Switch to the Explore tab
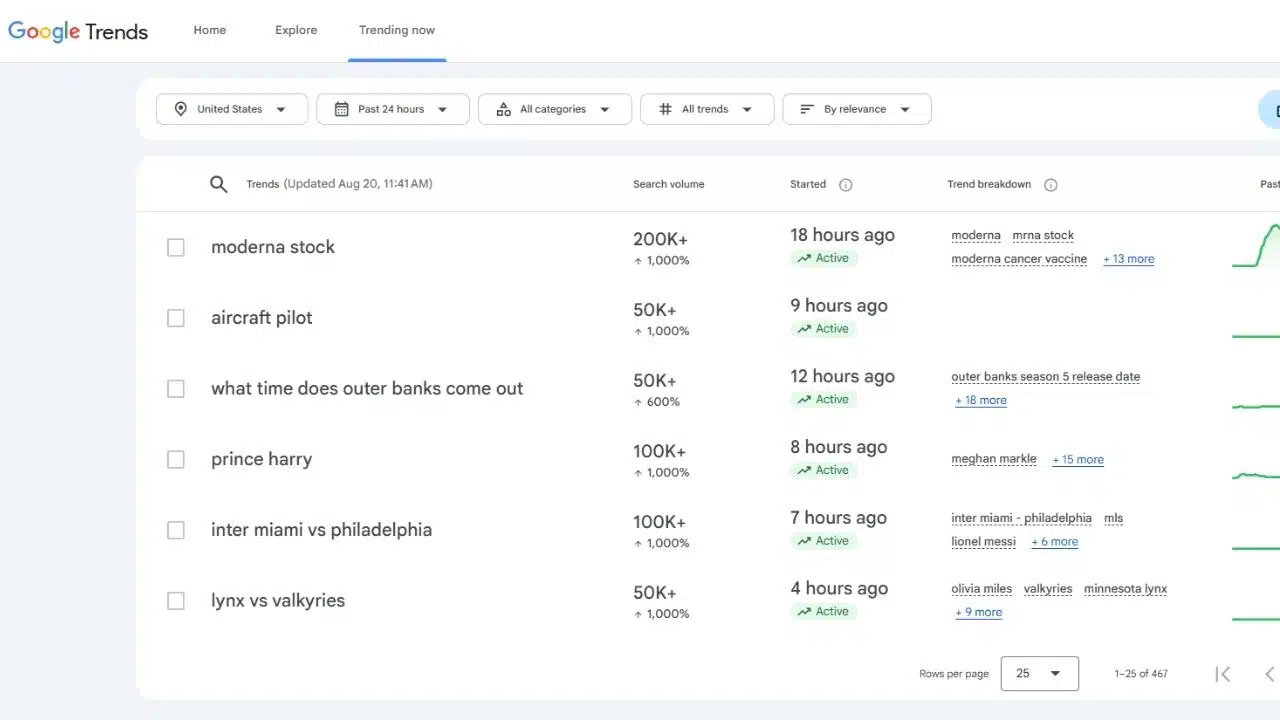 coord(296,30)
